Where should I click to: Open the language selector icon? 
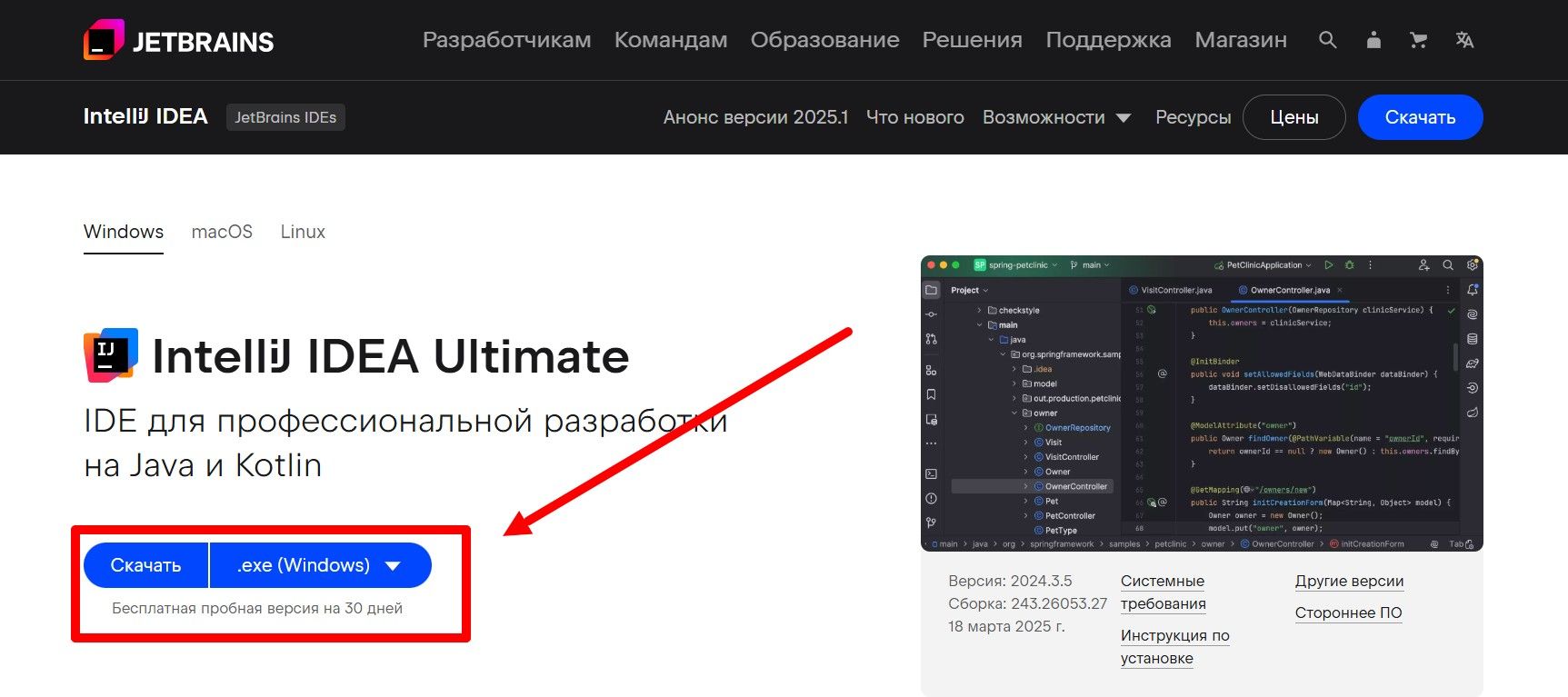tap(1464, 40)
